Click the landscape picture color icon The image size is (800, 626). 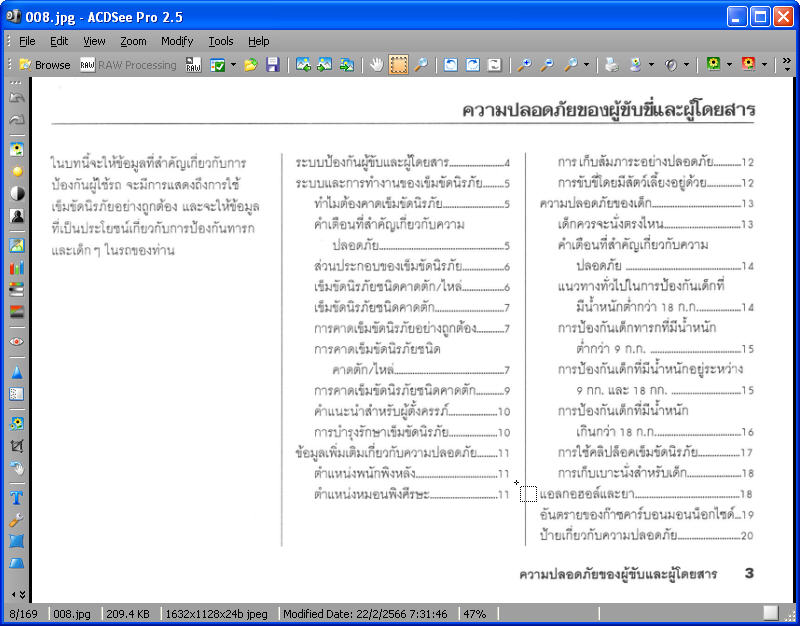[17, 245]
